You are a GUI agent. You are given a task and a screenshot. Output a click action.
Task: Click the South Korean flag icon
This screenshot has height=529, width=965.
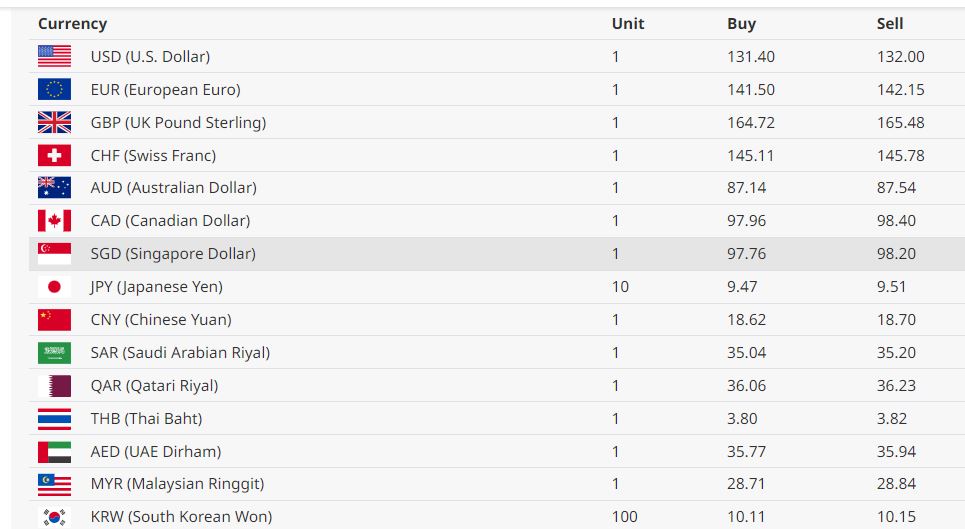[54, 517]
